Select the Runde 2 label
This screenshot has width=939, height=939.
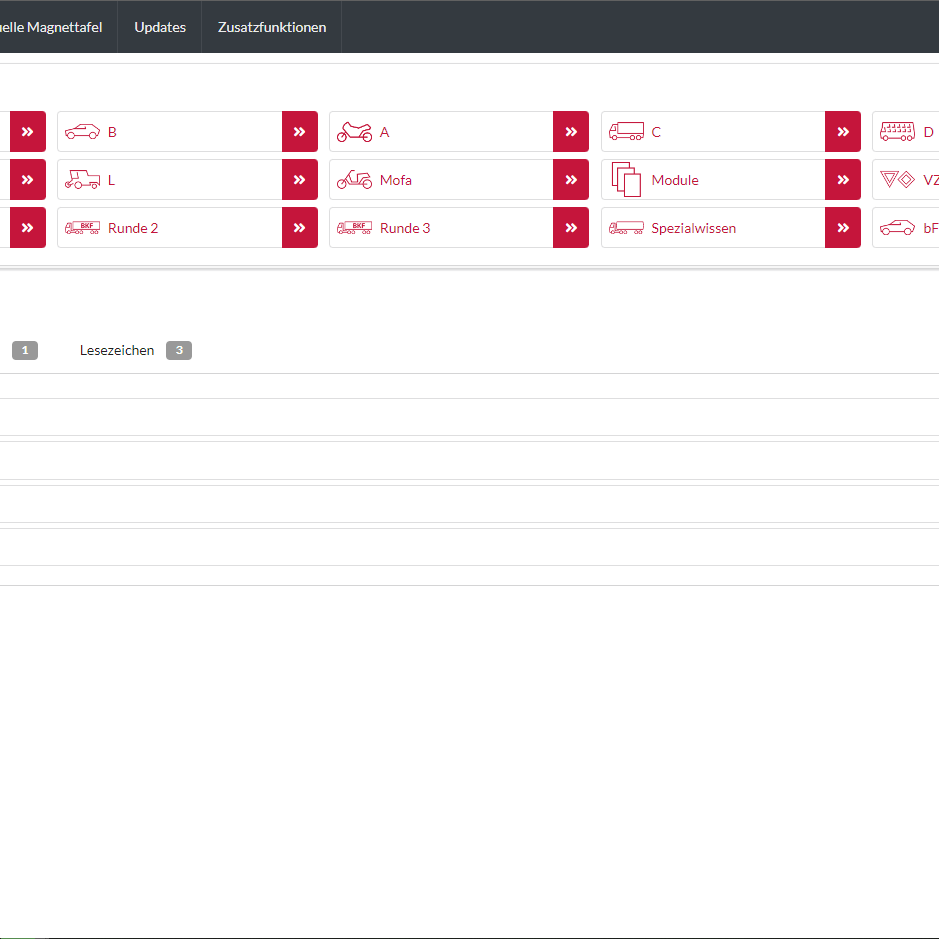133,228
